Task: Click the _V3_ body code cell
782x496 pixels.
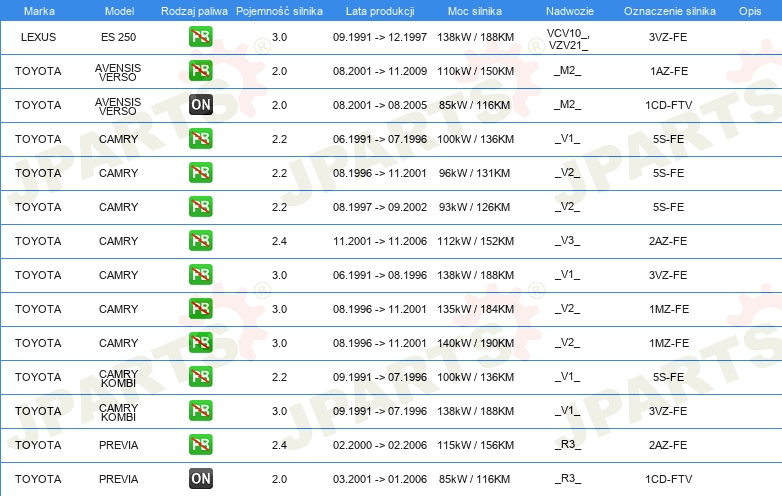Action: [x=568, y=240]
